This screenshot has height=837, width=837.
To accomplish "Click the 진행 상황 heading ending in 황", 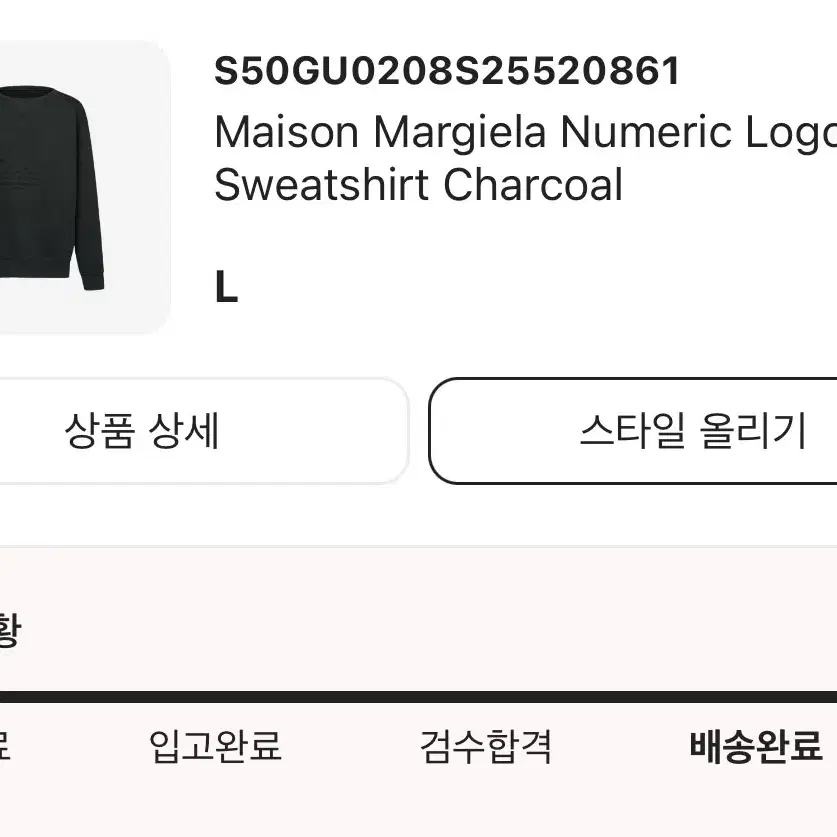I will [x=10, y=629].
